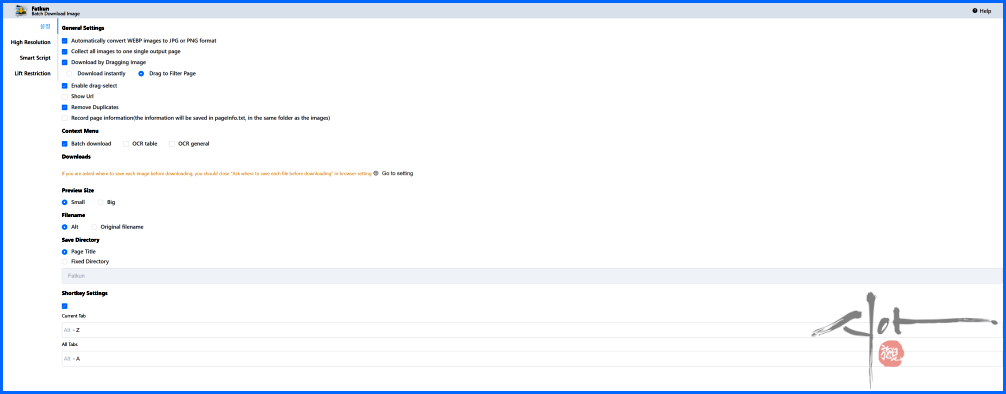
Task: Toggle the Remove Duplicates checkbox
Action: pos(64,107)
